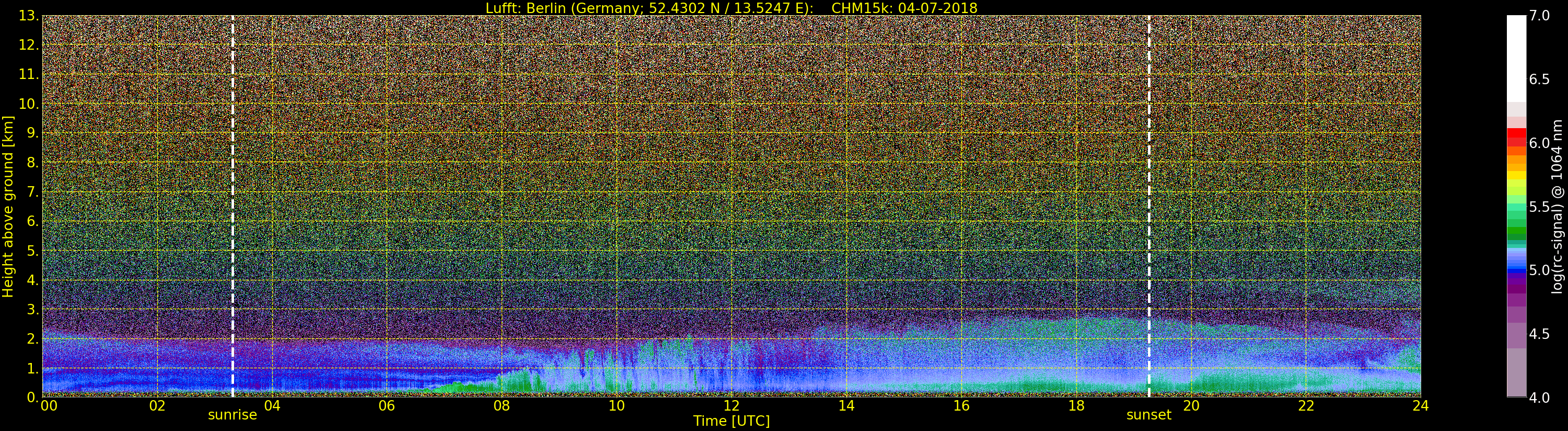Image resolution: width=1568 pixels, height=431 pixels.
Task: Click the colorbar tick value '4.0'
Action: [x=1539, y=398]
